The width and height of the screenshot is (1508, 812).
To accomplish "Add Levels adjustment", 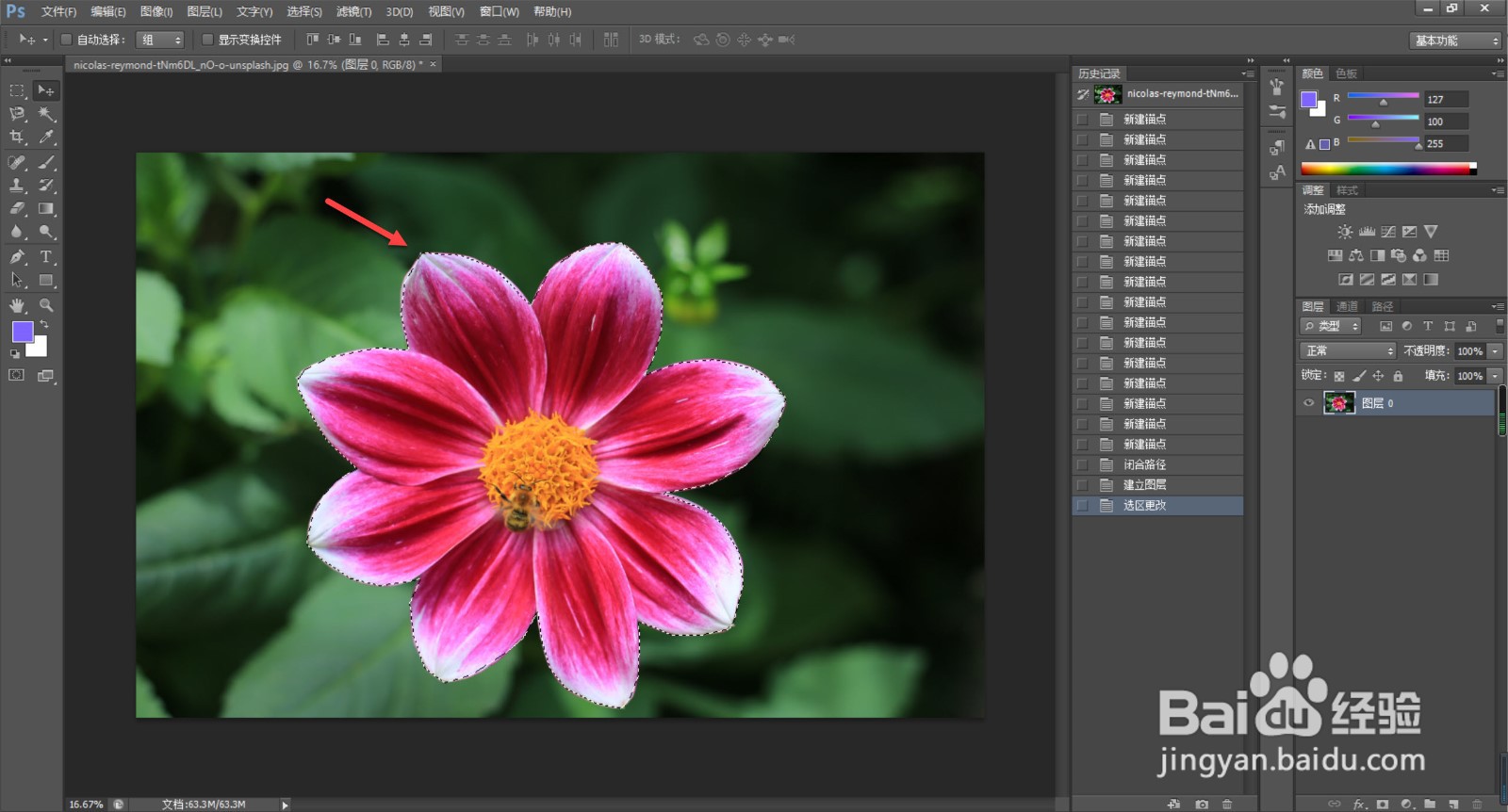I will point(1367,232).
